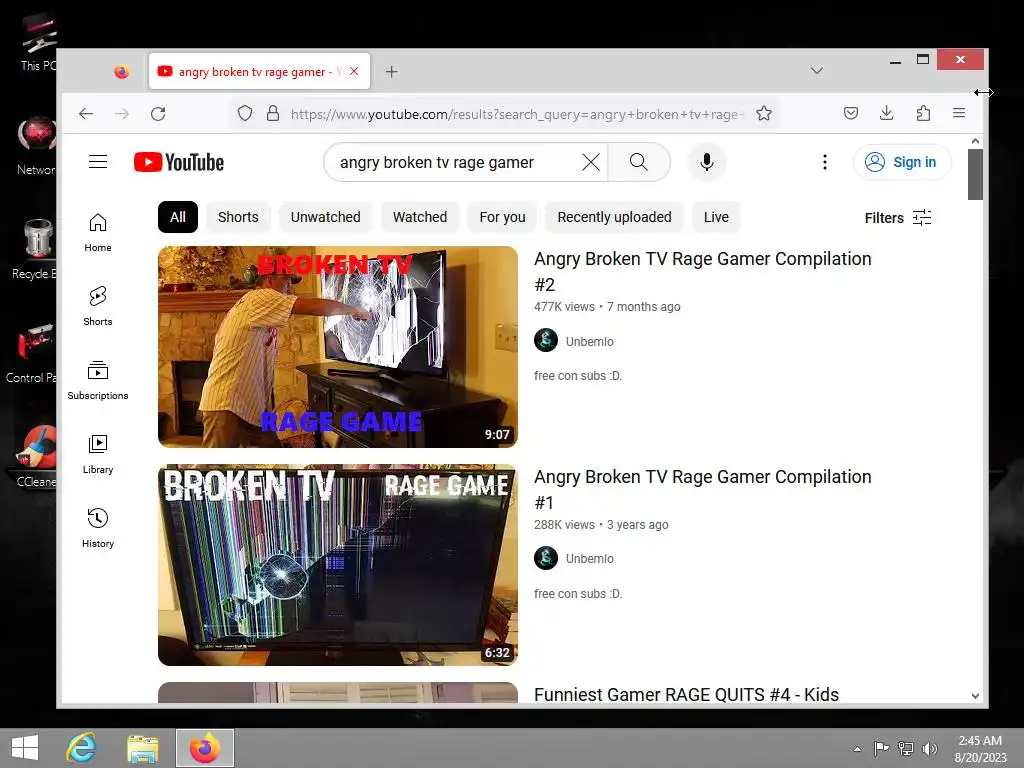Open the Filters options
This screenshot has width=1024, height=768.
[897, 217]
